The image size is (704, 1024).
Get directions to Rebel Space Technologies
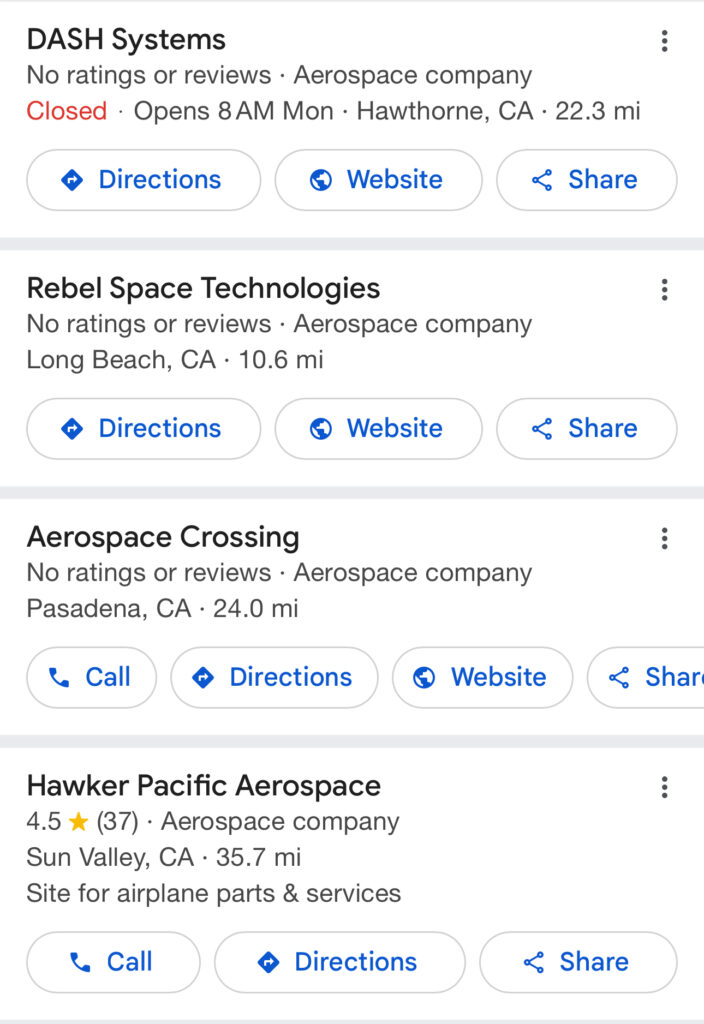tap(144, 428)
